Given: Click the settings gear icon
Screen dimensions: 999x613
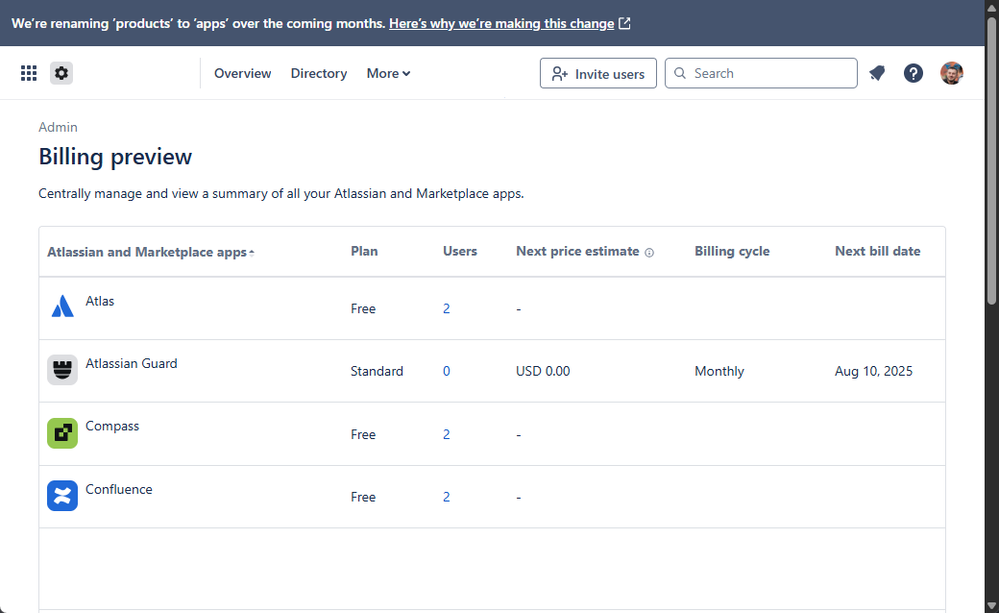Looking at the screenshot, I should click(61, 73).
